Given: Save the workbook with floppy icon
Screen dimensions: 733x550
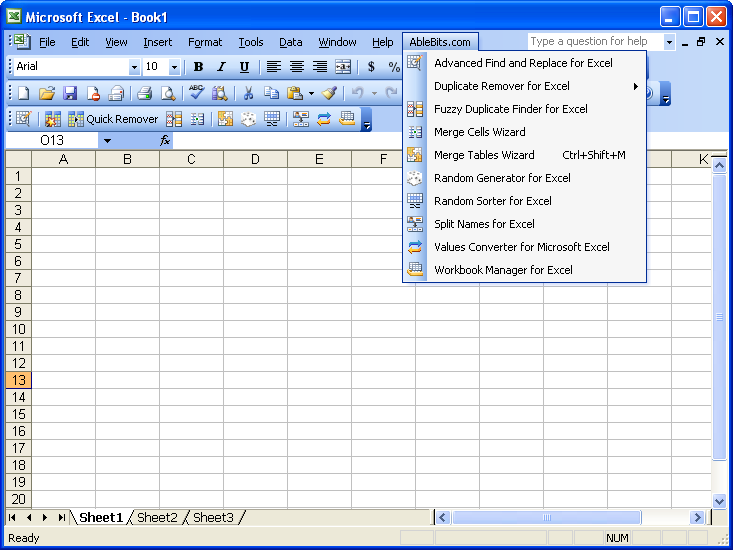Looking at the screenshot, I should coord(70,93).
